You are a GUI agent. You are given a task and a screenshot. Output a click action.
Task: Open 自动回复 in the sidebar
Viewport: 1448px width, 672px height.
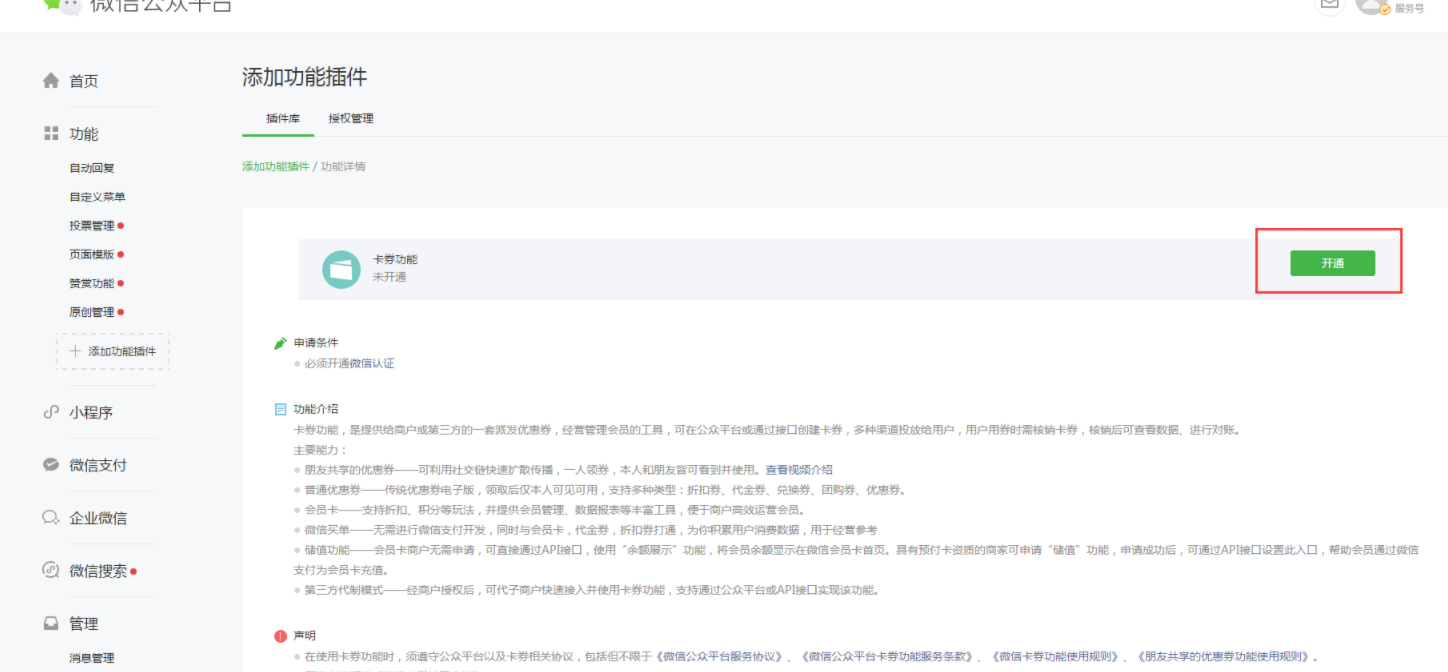[x=92, y=168]
